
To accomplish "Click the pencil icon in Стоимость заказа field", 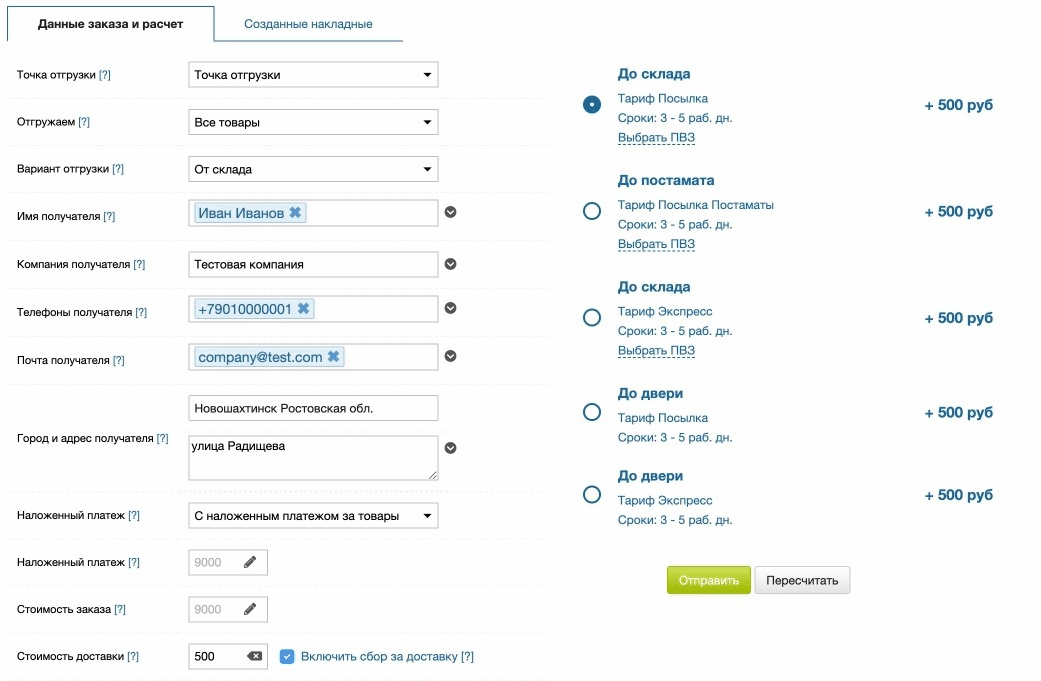I will 250,609.
